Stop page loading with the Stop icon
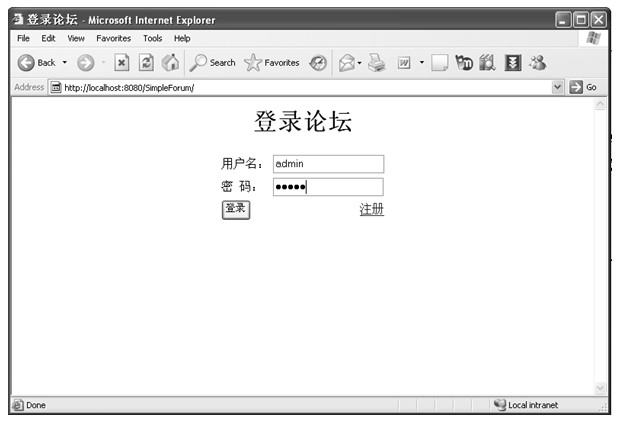 (122, 63)
